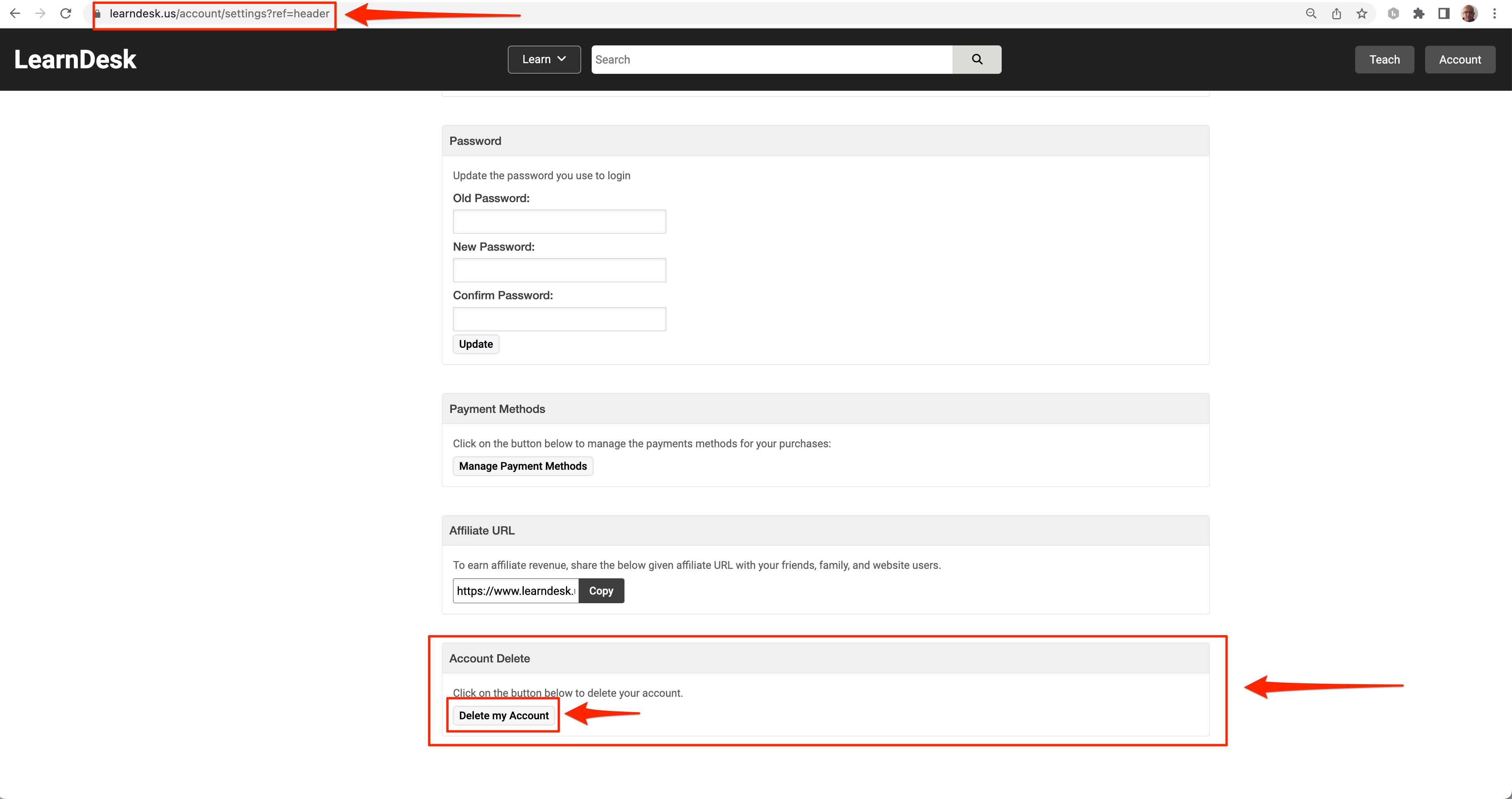The image size is (1512, 799).
Task: Click the 'To earn affiliate revenue' description text
Action: click(x=697, y=565)
